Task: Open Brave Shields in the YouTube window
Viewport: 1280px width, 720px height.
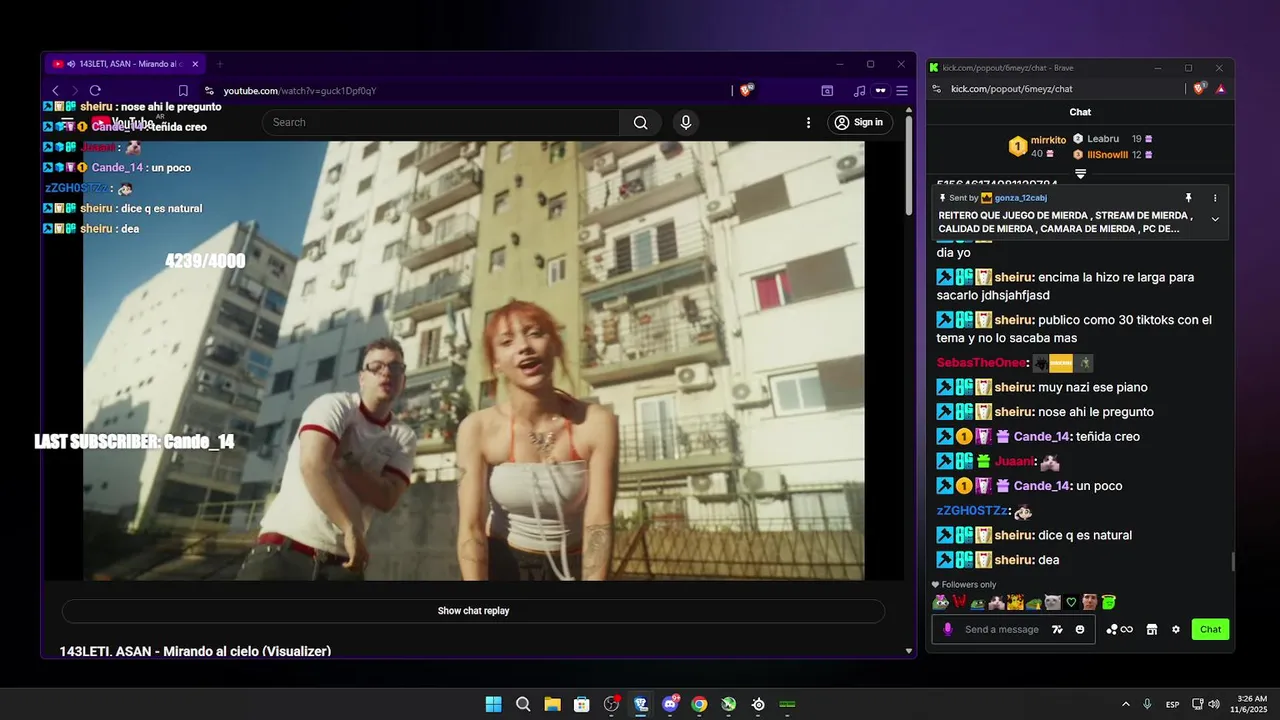Action: (746, 90)
